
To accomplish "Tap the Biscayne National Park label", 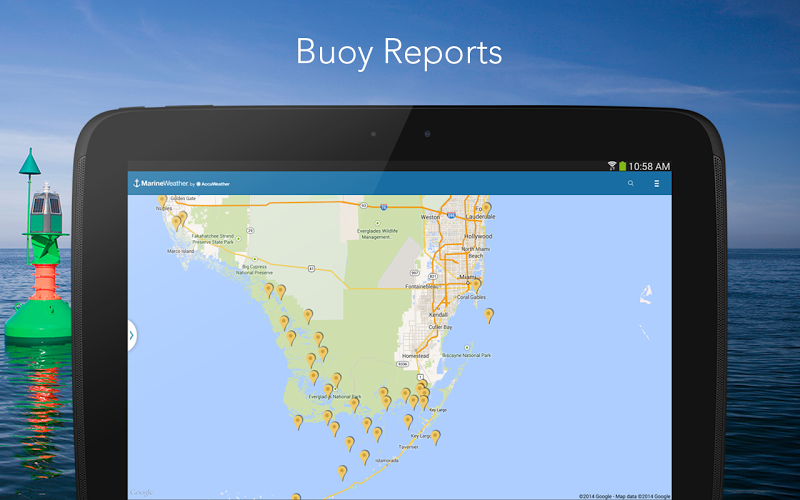I will click(466, 355).
